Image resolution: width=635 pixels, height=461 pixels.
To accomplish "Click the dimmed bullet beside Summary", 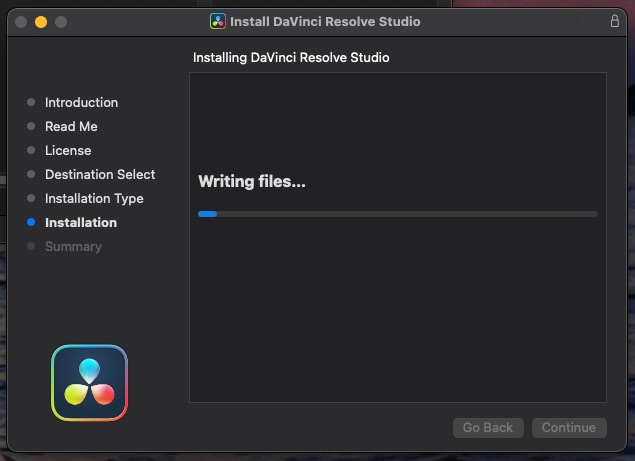I will click(x=31, y=246).
